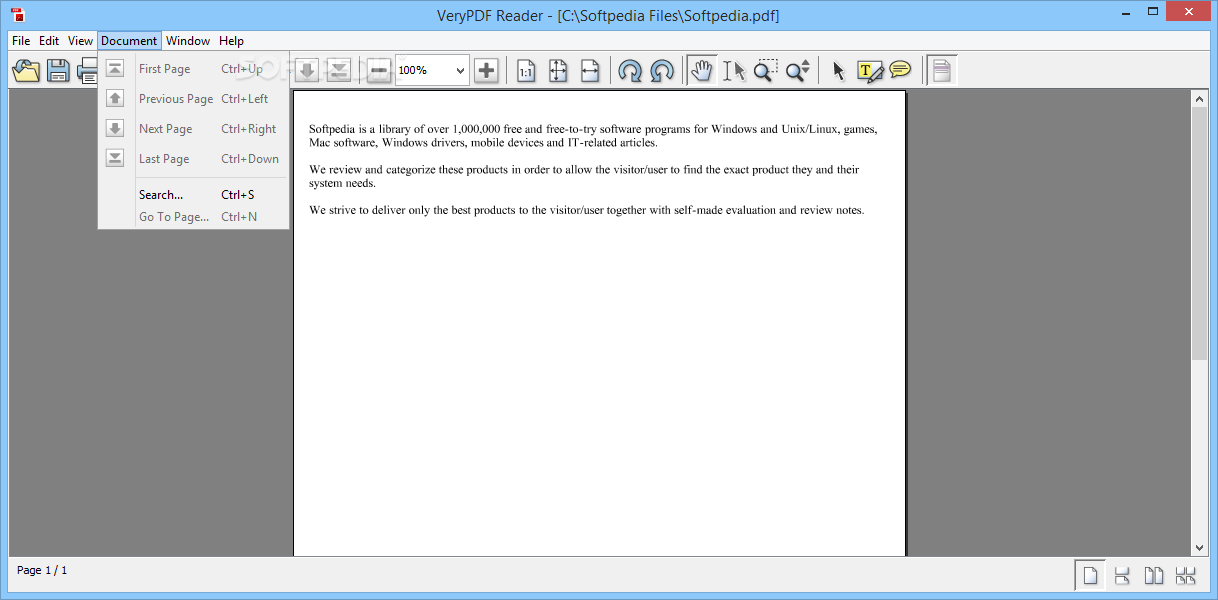Viewport: 1218px width, 600px height.
Task: Choose Last Page menu entry
Action: point(193,159)
